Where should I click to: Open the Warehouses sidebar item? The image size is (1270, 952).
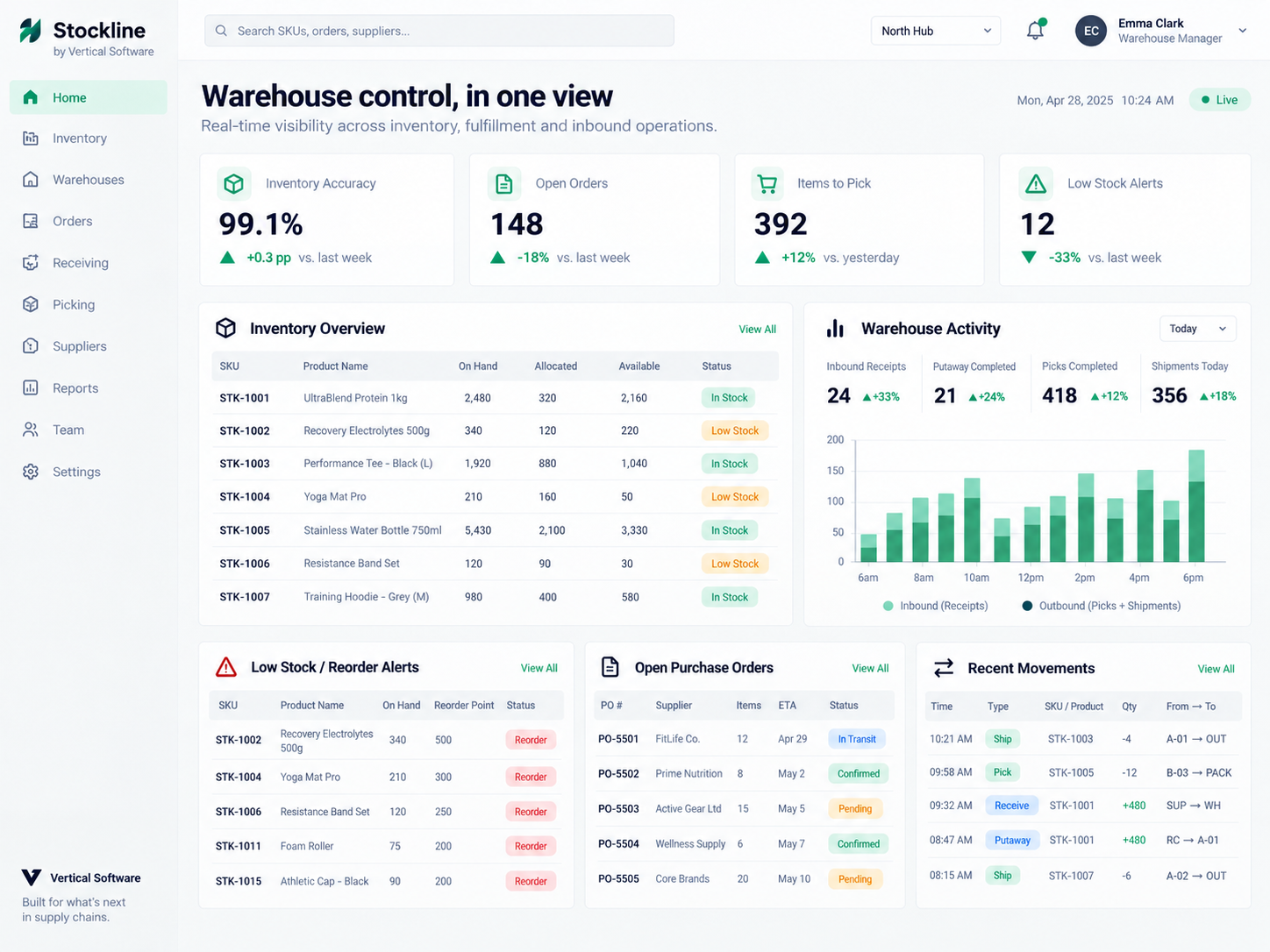(x=89, y=180)
